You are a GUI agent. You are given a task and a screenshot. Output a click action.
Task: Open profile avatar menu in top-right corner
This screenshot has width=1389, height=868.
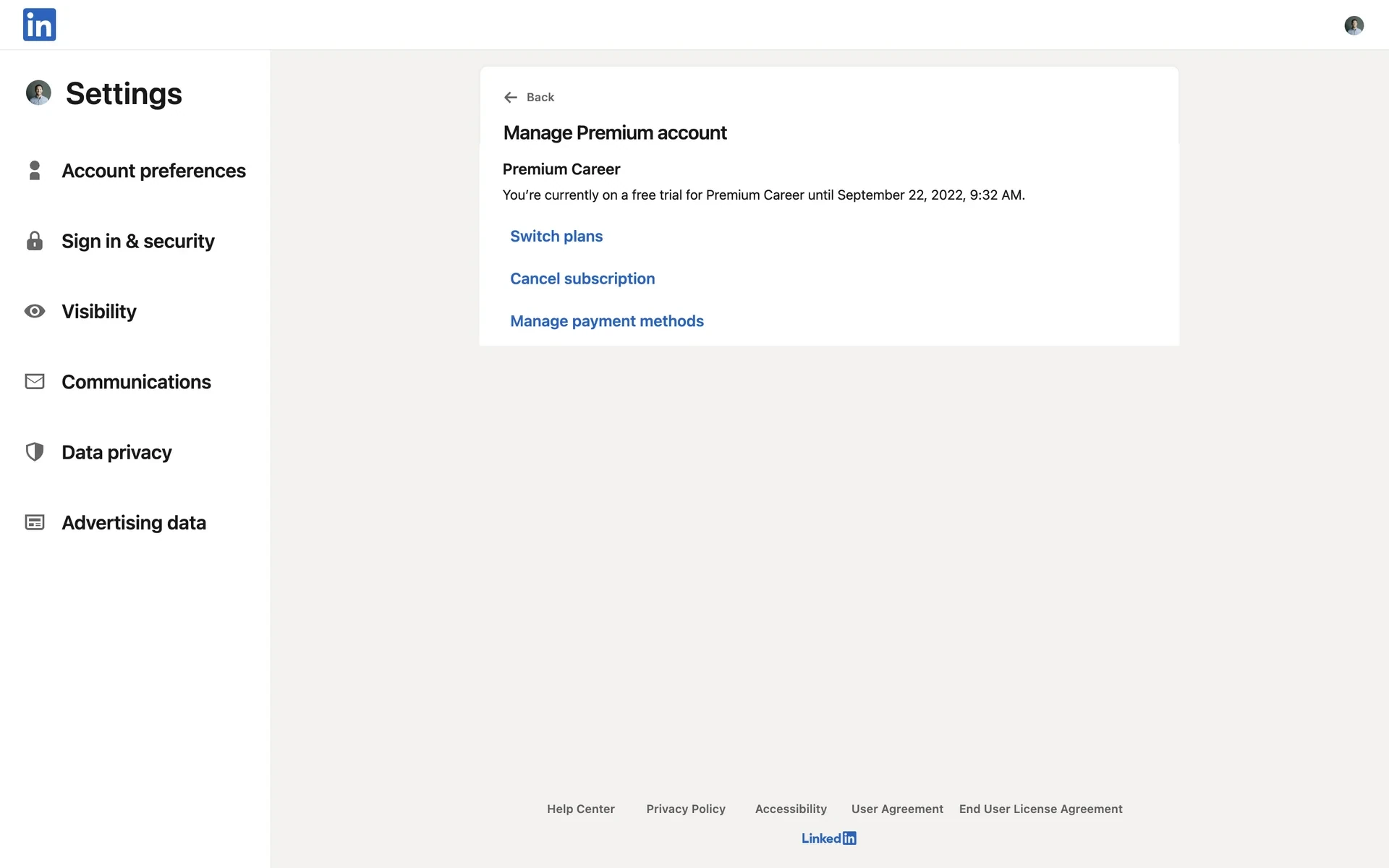[x=1354, y=25]
